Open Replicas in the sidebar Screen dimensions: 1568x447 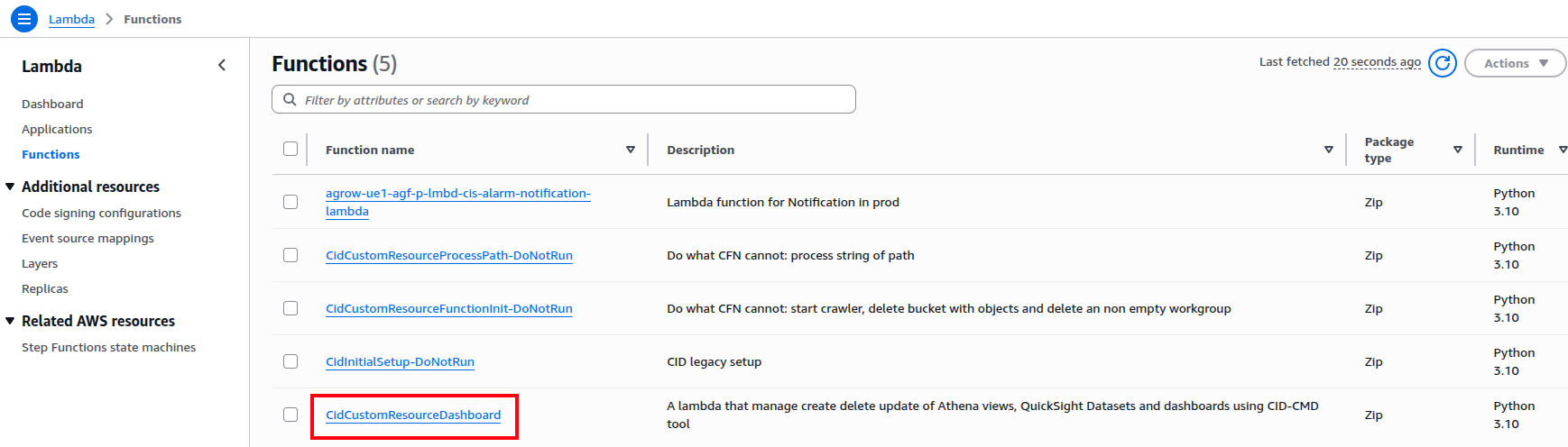point(45,288)
